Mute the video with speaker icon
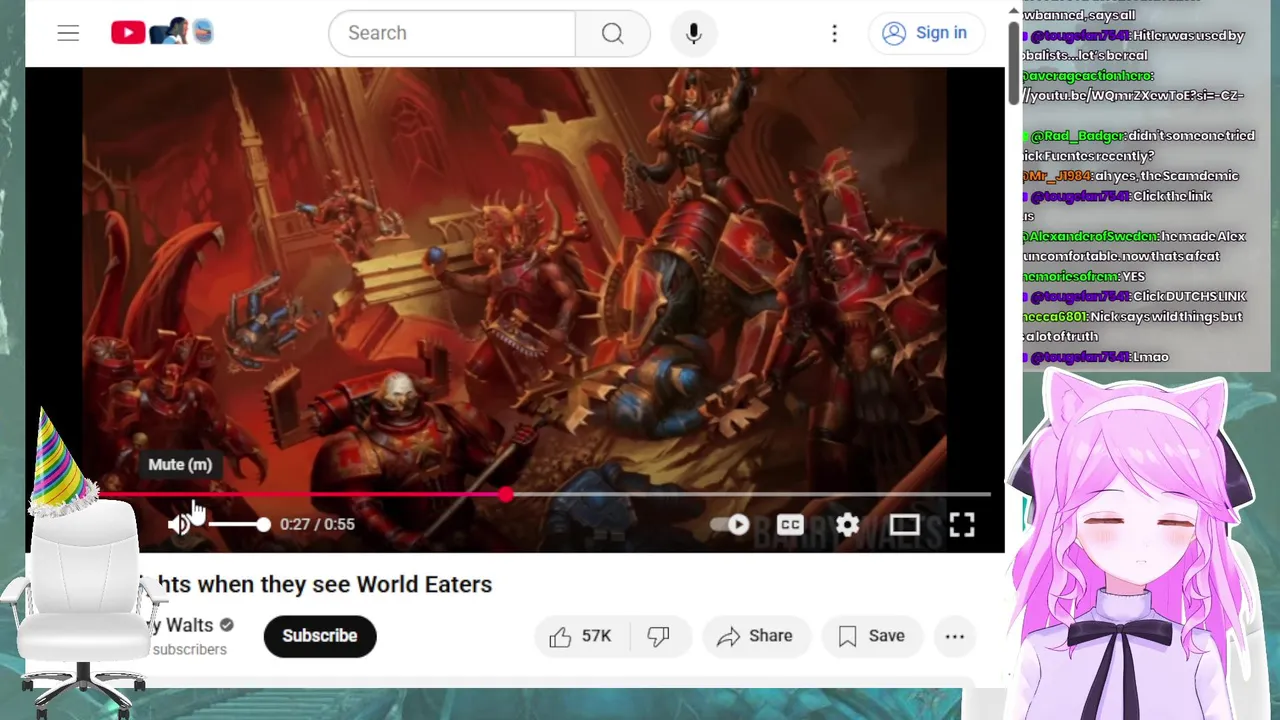The width and height of the screenshot is (1280, 720). pyautogui.click(x=179, y=524)
